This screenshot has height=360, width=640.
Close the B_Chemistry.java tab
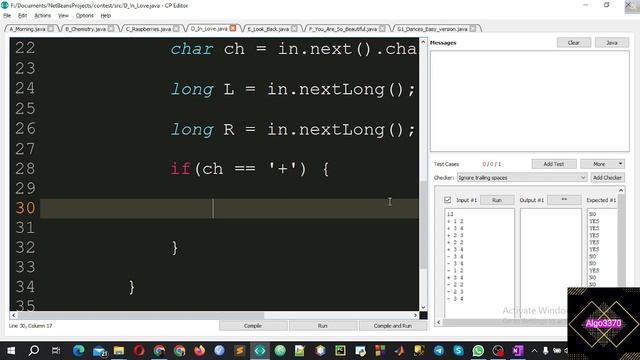(111, 29)
